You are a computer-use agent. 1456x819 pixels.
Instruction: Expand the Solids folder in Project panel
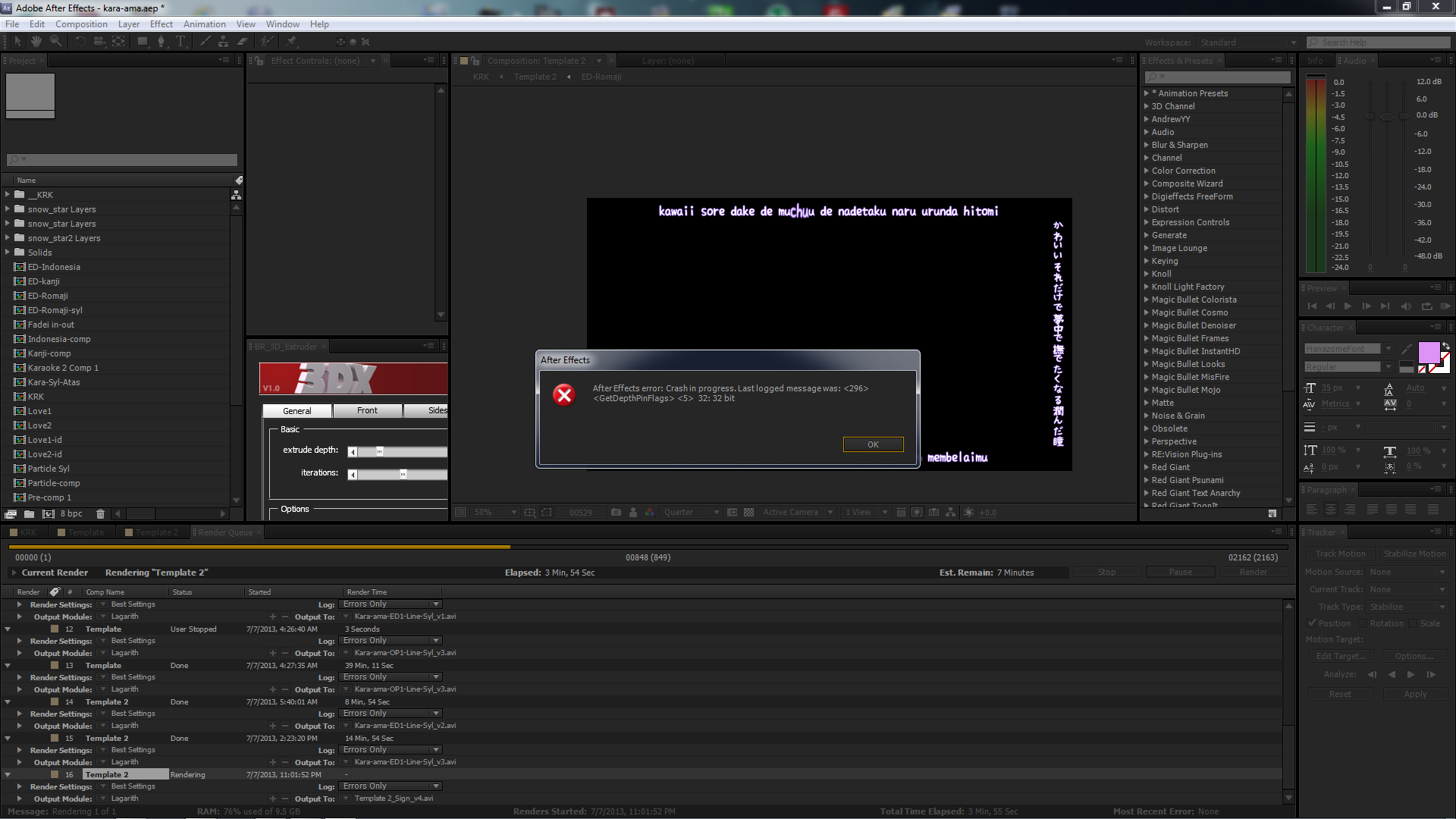[x=8, y=252]
